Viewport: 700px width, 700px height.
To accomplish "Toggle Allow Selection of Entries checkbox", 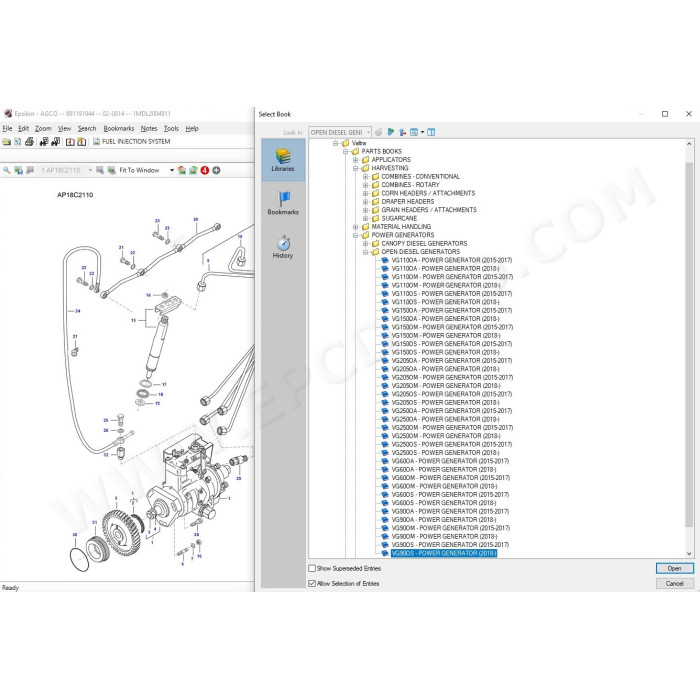I will click(x=312, y=583).
